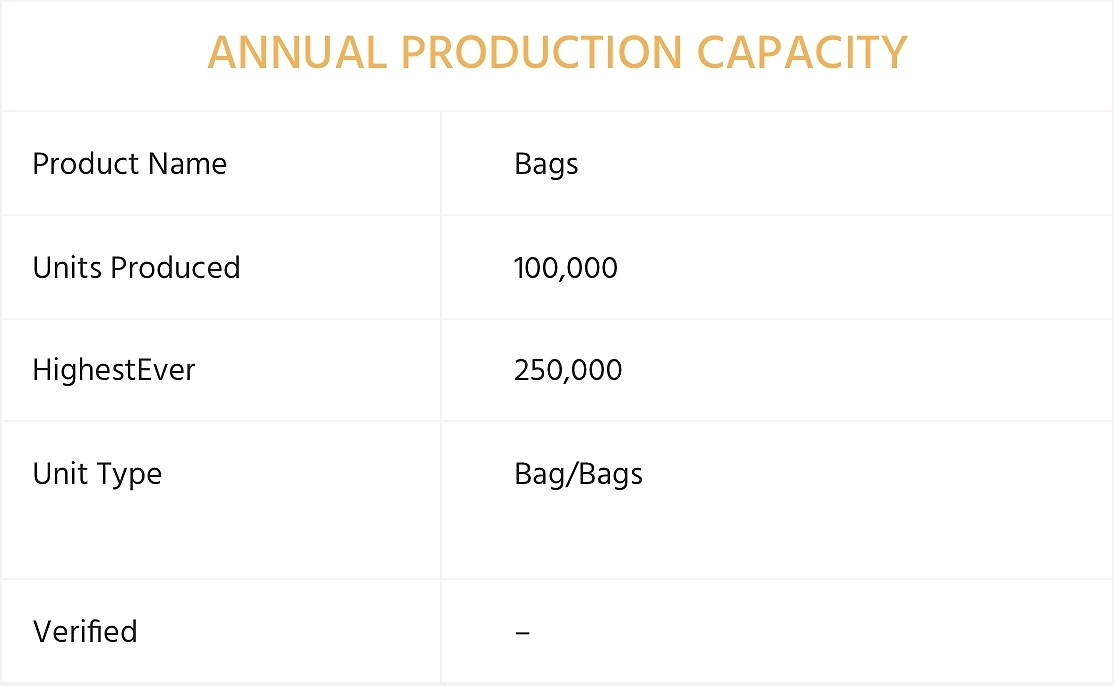
Task: Click the word Units in Units Produced
Action: (68, 268)
